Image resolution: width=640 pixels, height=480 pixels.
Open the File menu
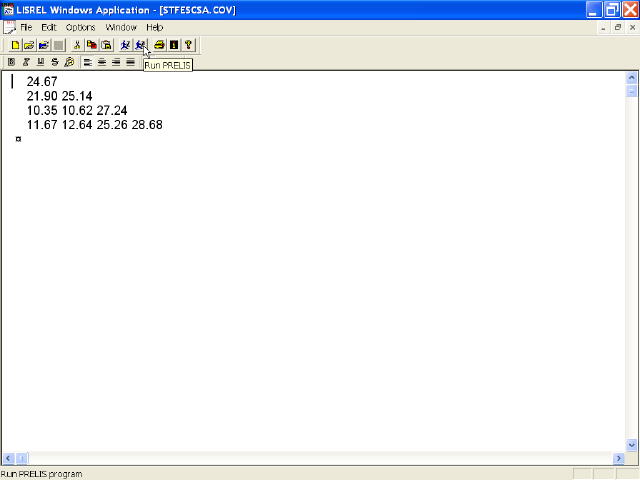(x=27, y=27)
